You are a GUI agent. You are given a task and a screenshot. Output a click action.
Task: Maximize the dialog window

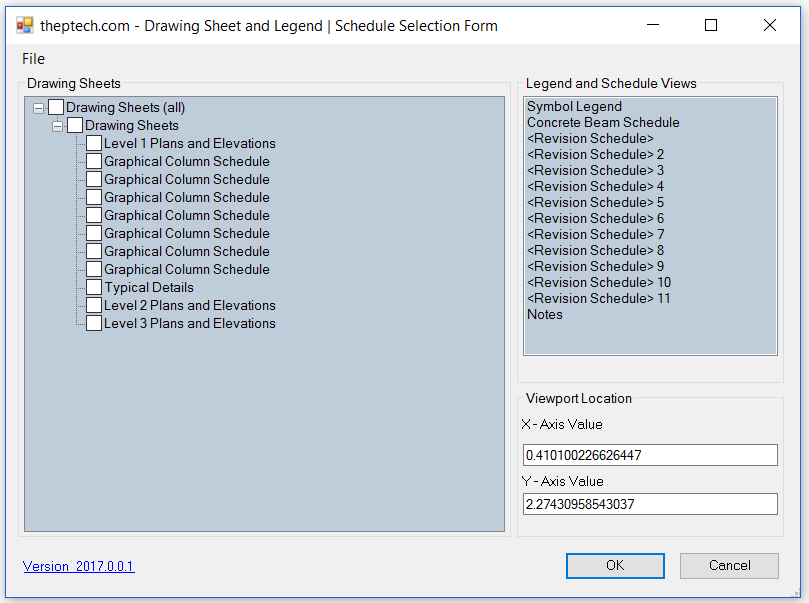711,26
